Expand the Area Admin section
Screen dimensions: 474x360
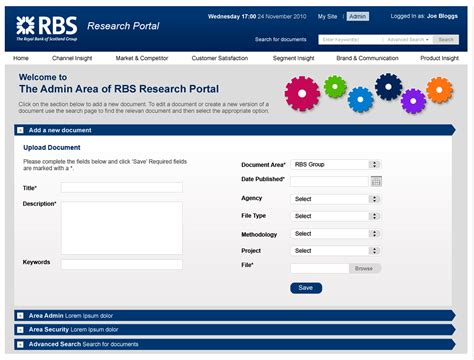tap(20, 315)
